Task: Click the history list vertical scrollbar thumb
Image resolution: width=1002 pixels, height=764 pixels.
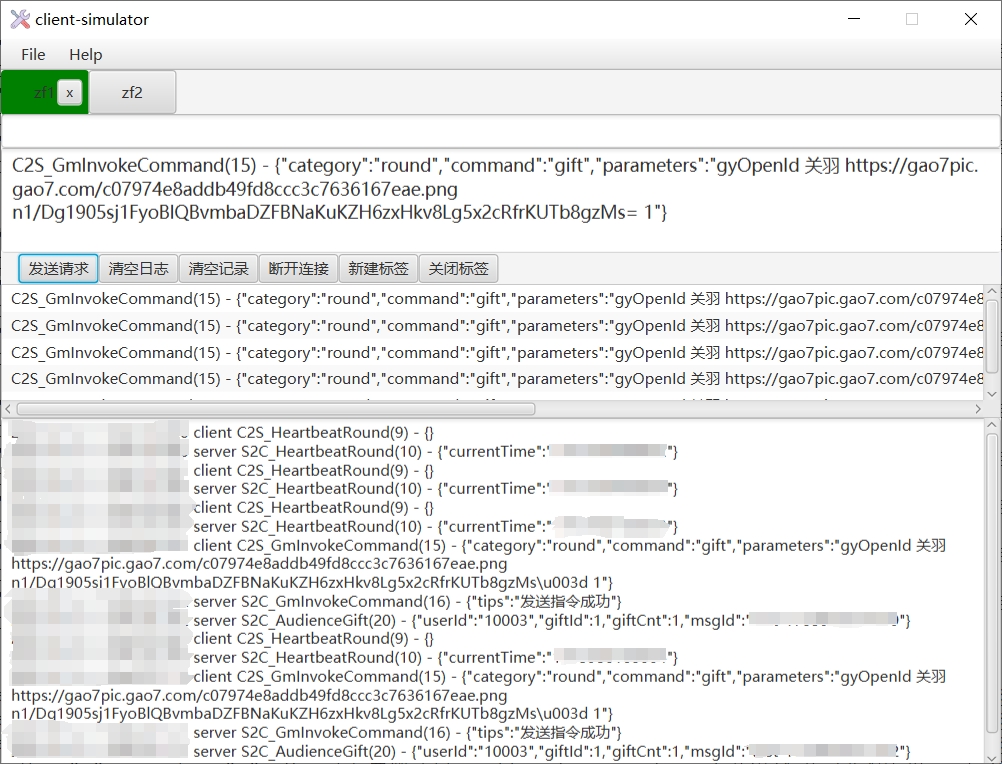Action: pyautogui.click(x=992, y=336)
